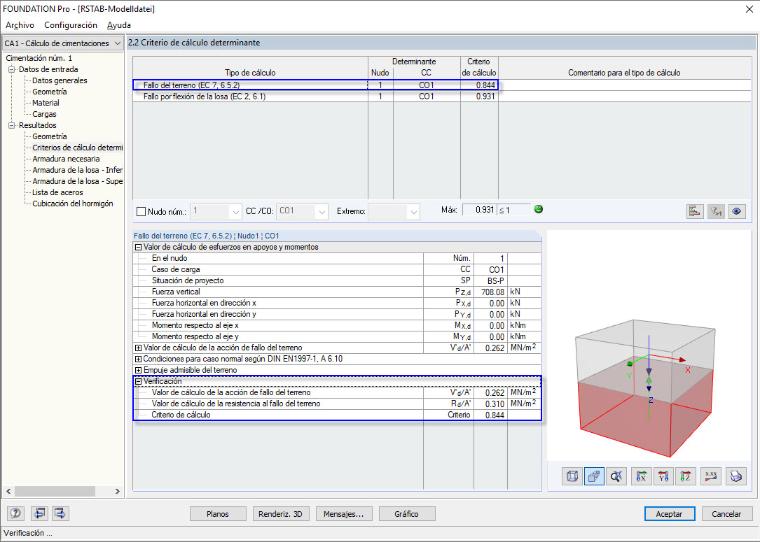Screen dimensions: 760x542
Task: Toggle the eye view mode icon
Action: pos(737,211)
